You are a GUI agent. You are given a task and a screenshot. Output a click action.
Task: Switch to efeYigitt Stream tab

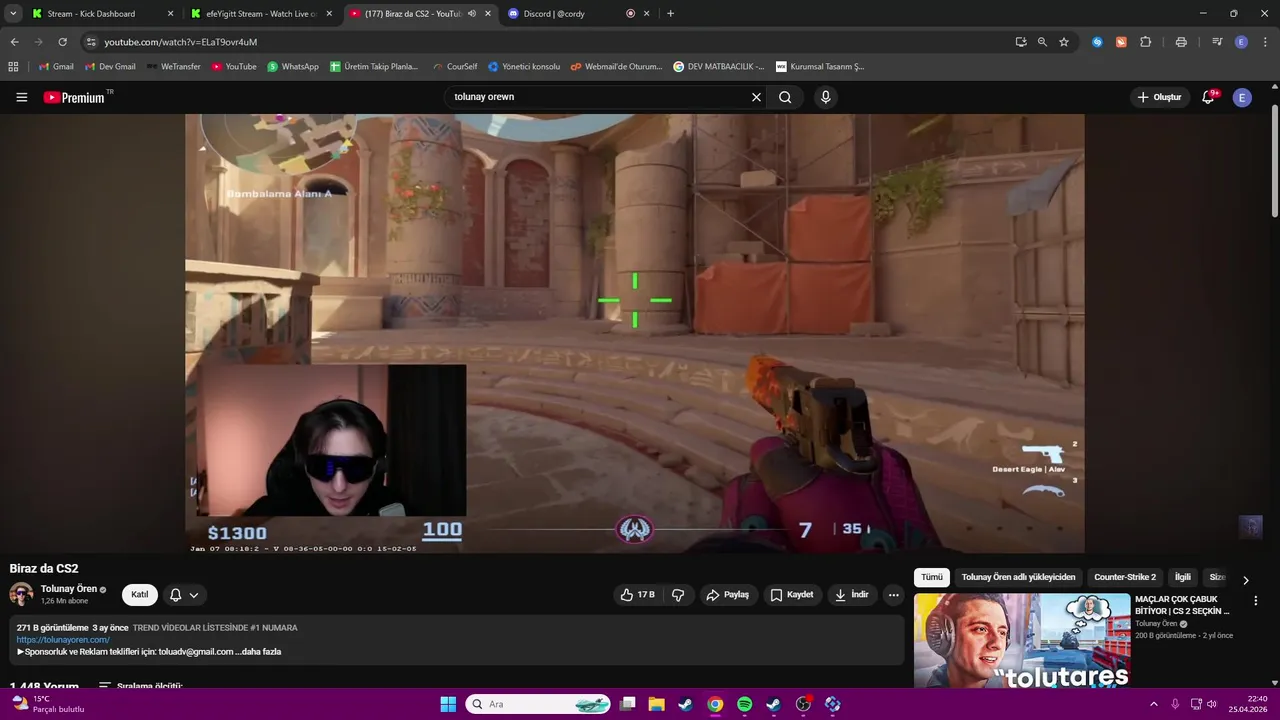tap(260, 14)
